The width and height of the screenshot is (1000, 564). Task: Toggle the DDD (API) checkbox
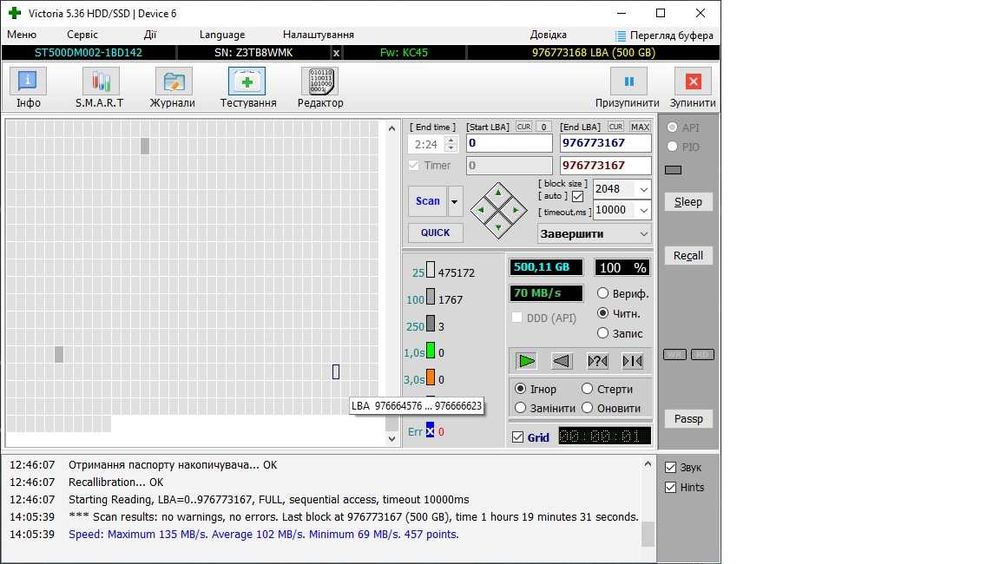pyautogui.click(x=517, y=318)
